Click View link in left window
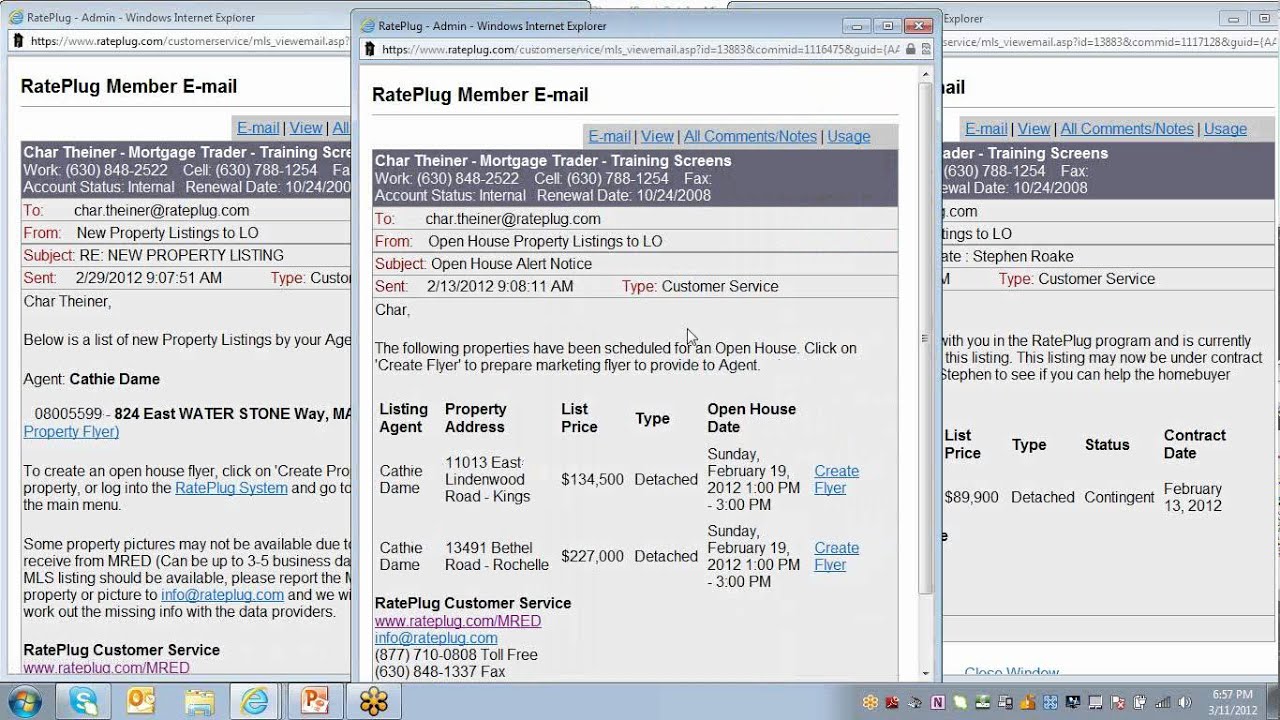 (x=306, y=128)
